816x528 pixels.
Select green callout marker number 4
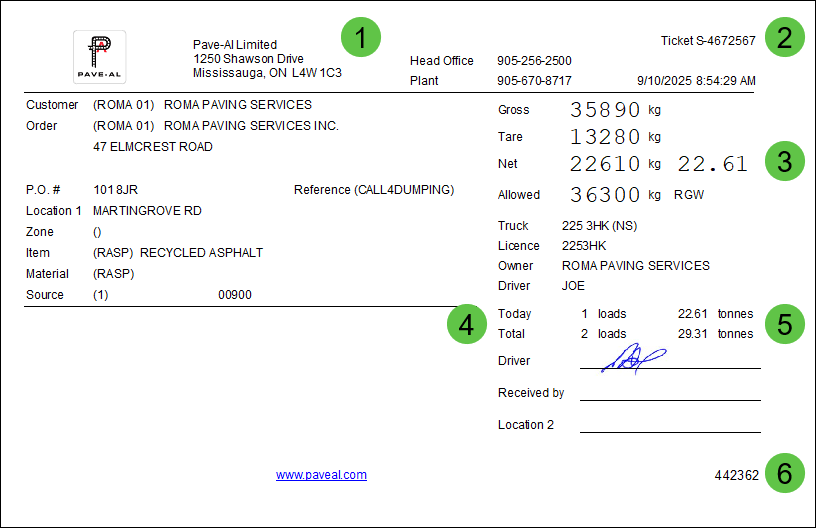[x=466, y=324]
